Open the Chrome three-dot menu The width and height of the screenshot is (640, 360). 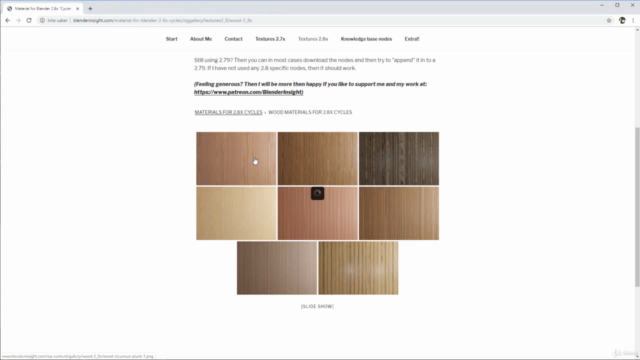(633, 20)
